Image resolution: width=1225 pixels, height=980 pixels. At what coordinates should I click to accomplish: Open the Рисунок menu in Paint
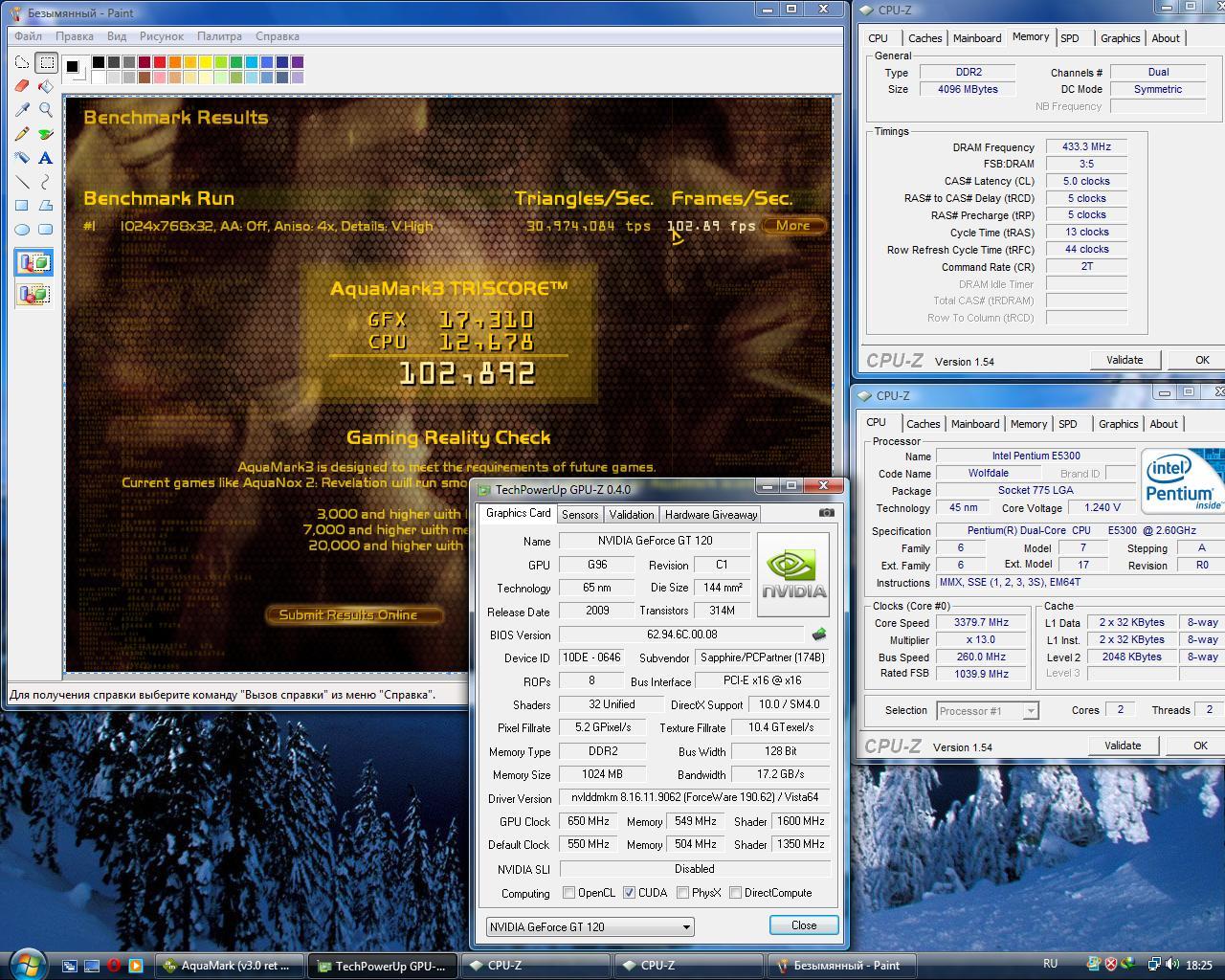pyautogui.click(x=161, y=36)
